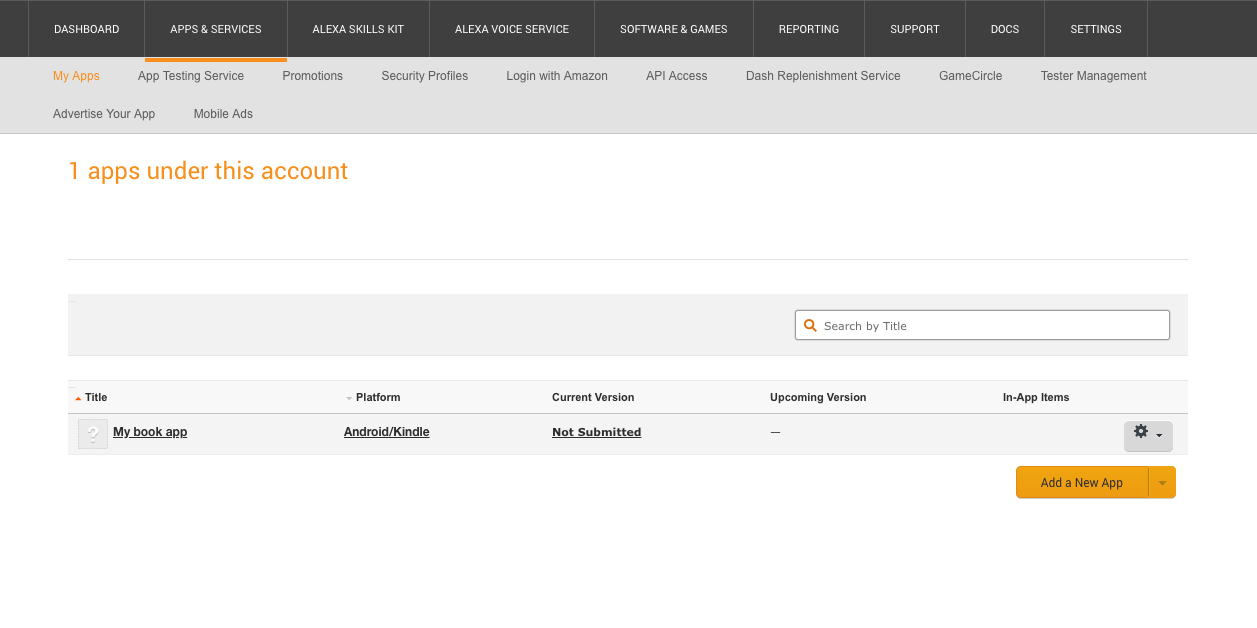Go to DOCS from the top navigation

click(1004, 29)
